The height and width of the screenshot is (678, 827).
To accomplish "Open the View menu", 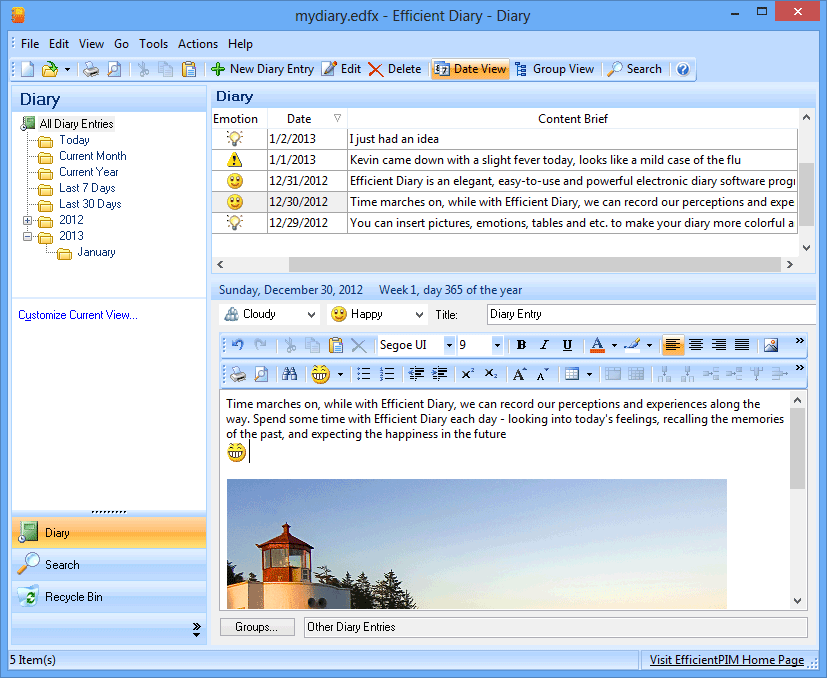I will [91, 44].
